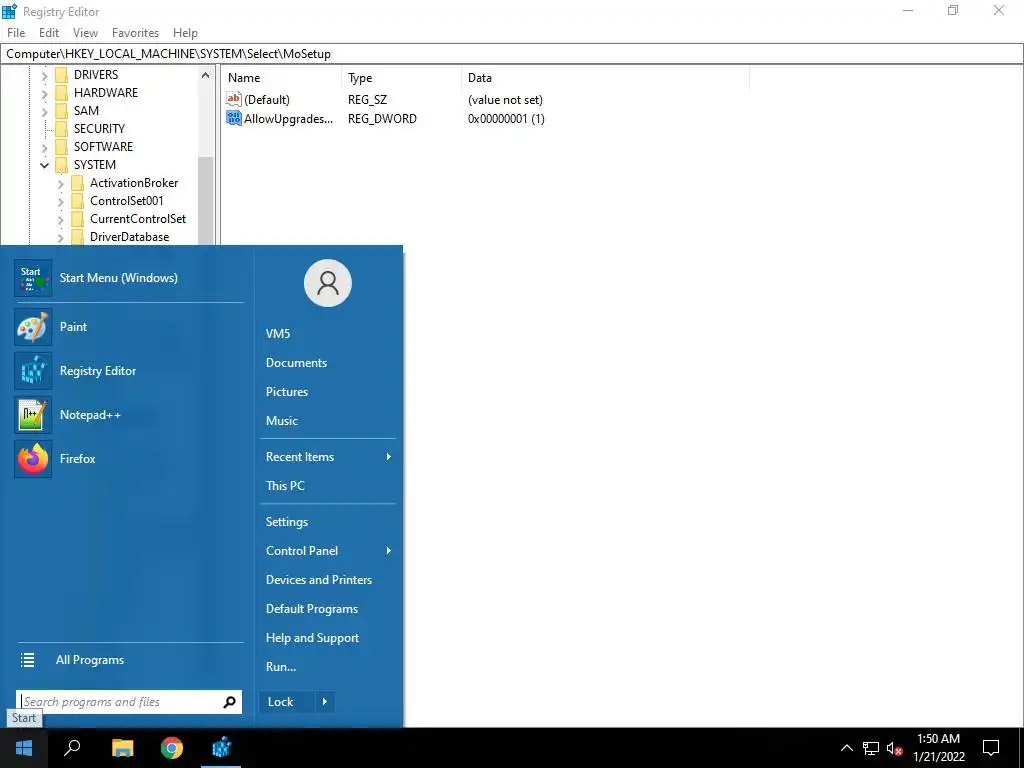The width and height of the screenshot is (1024, 768).
Task: Click the user account avatar picture
Action: coord(328,283)
